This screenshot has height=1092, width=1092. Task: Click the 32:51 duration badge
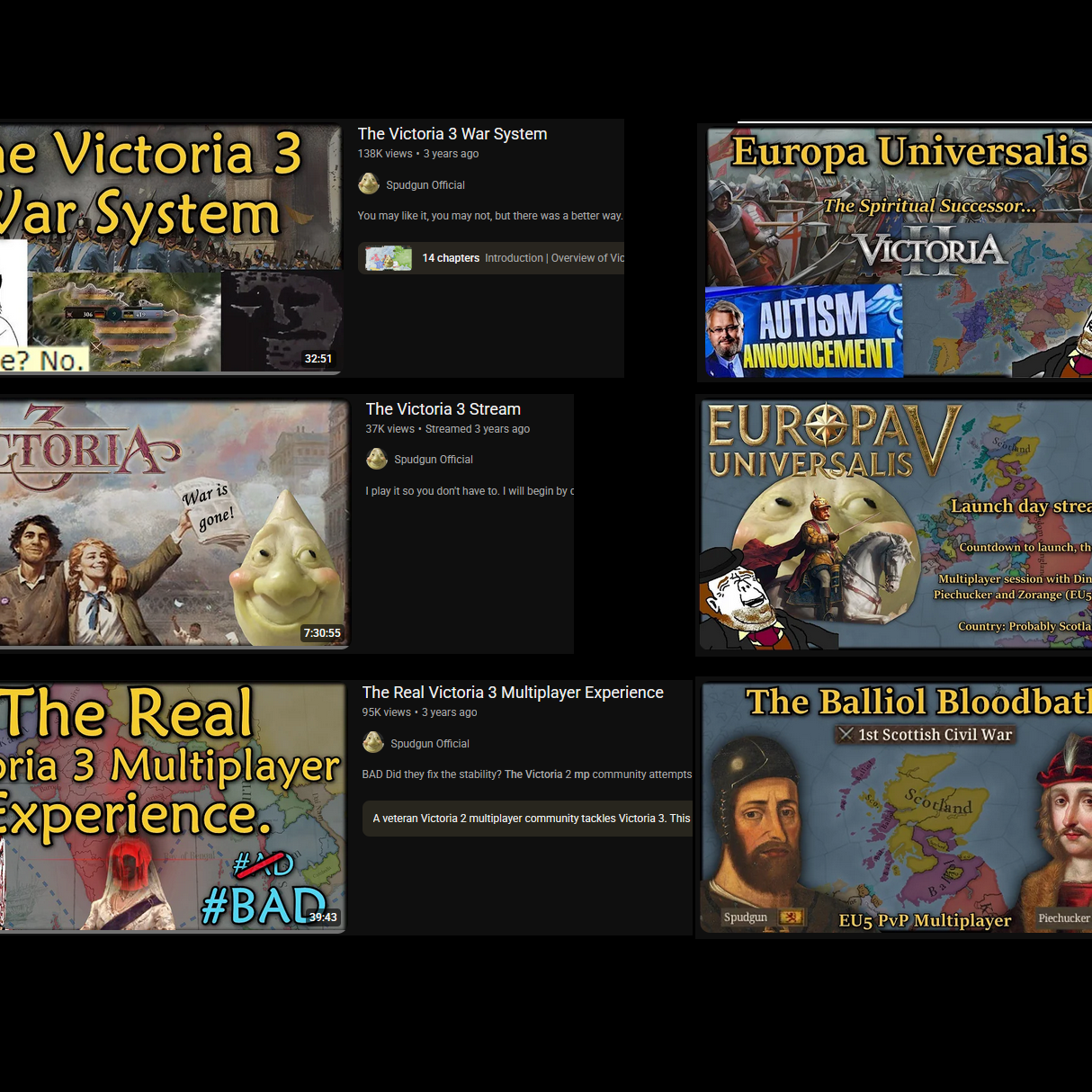tap(318, 359)
